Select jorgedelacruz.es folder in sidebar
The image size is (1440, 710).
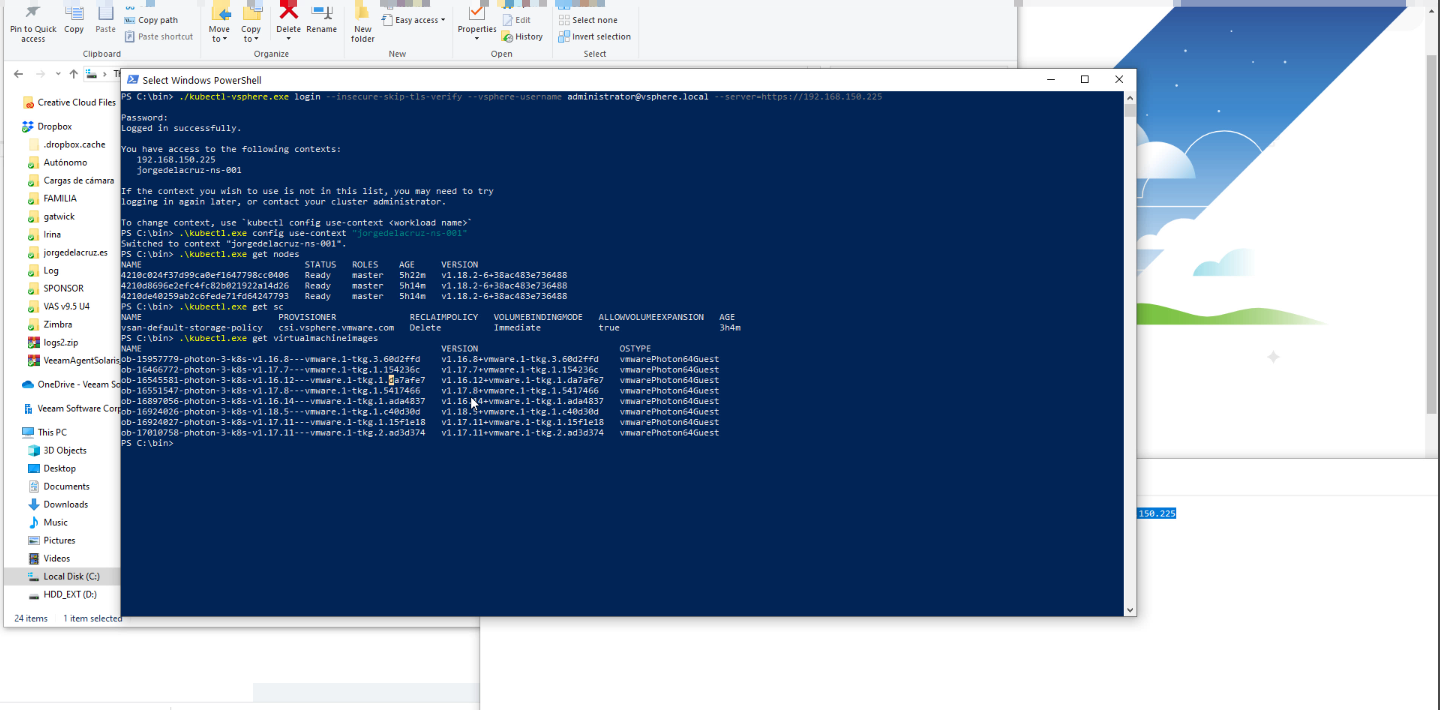67,252
